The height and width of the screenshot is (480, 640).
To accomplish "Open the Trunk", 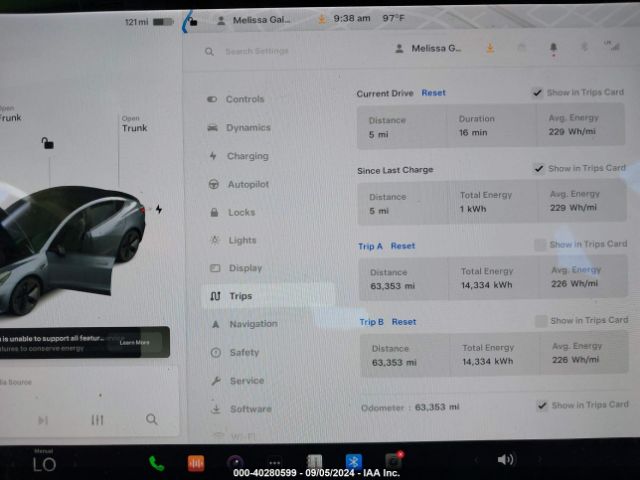I will pyautogui.click(x=134, y=124).
